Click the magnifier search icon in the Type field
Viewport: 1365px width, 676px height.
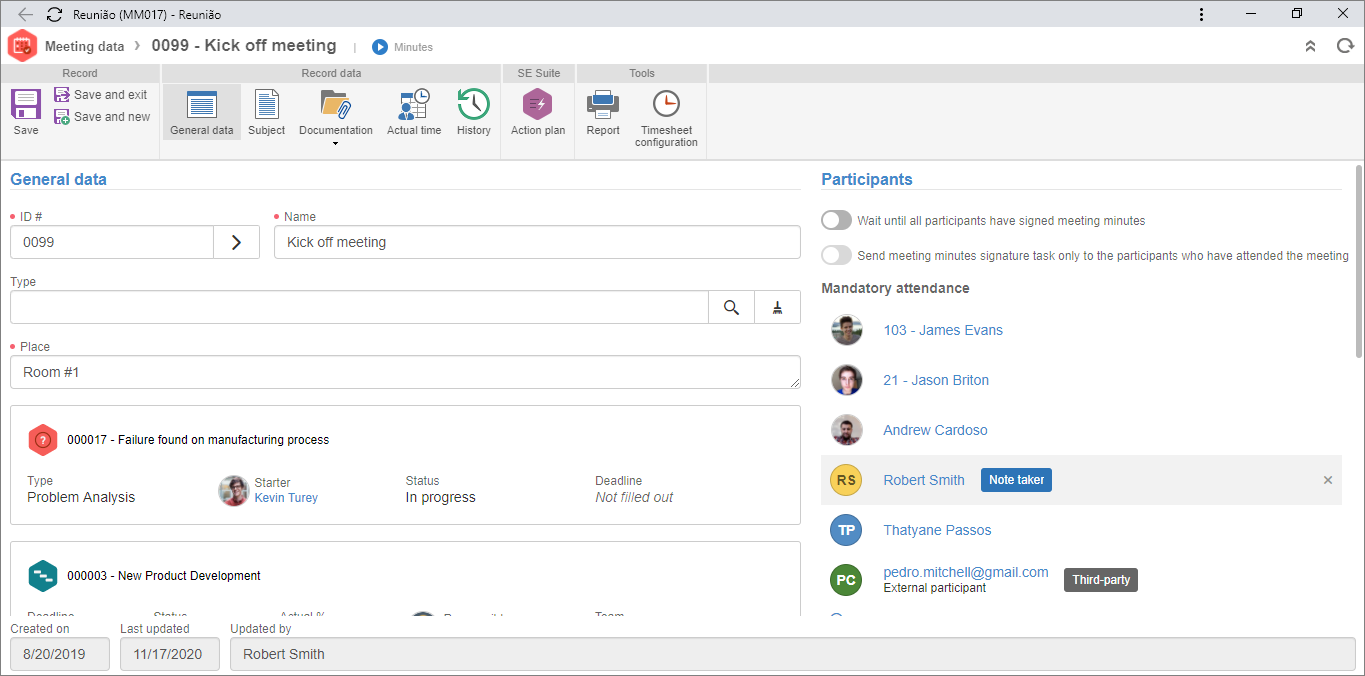tap(731, 308)
